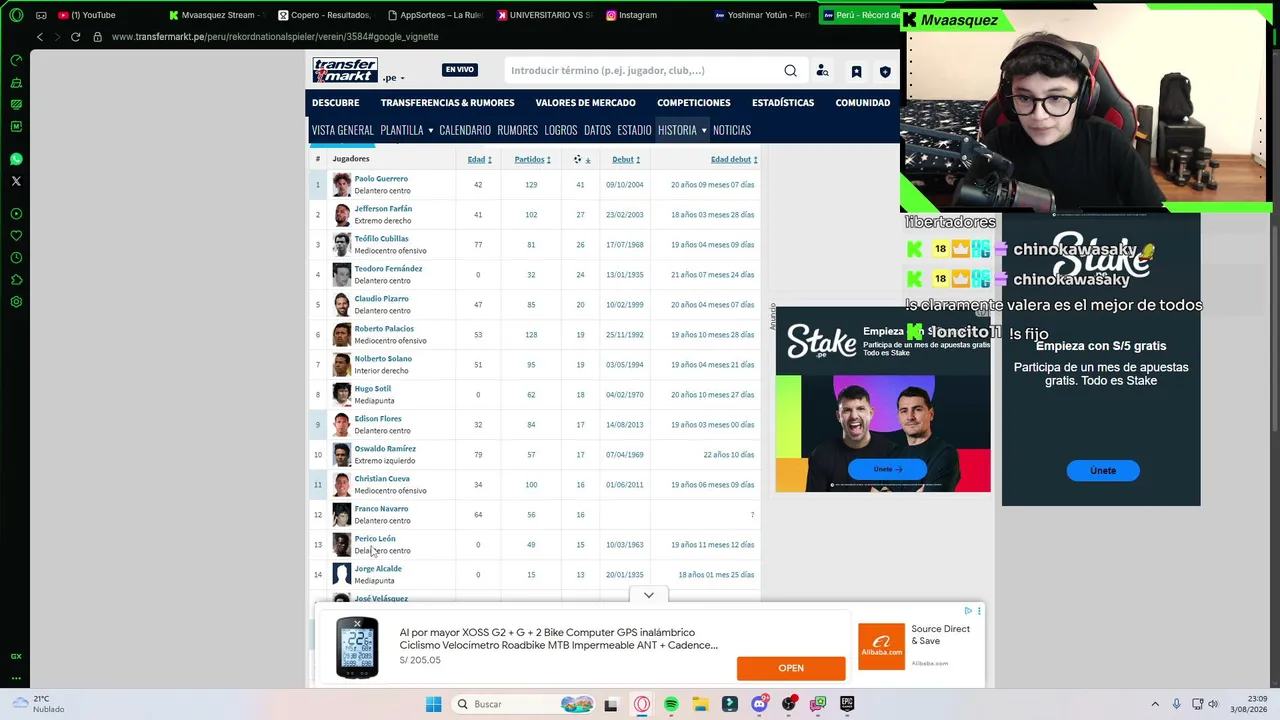Open Paolo Guerrero's player profile

pyautogui.click(x=381, y=179)
